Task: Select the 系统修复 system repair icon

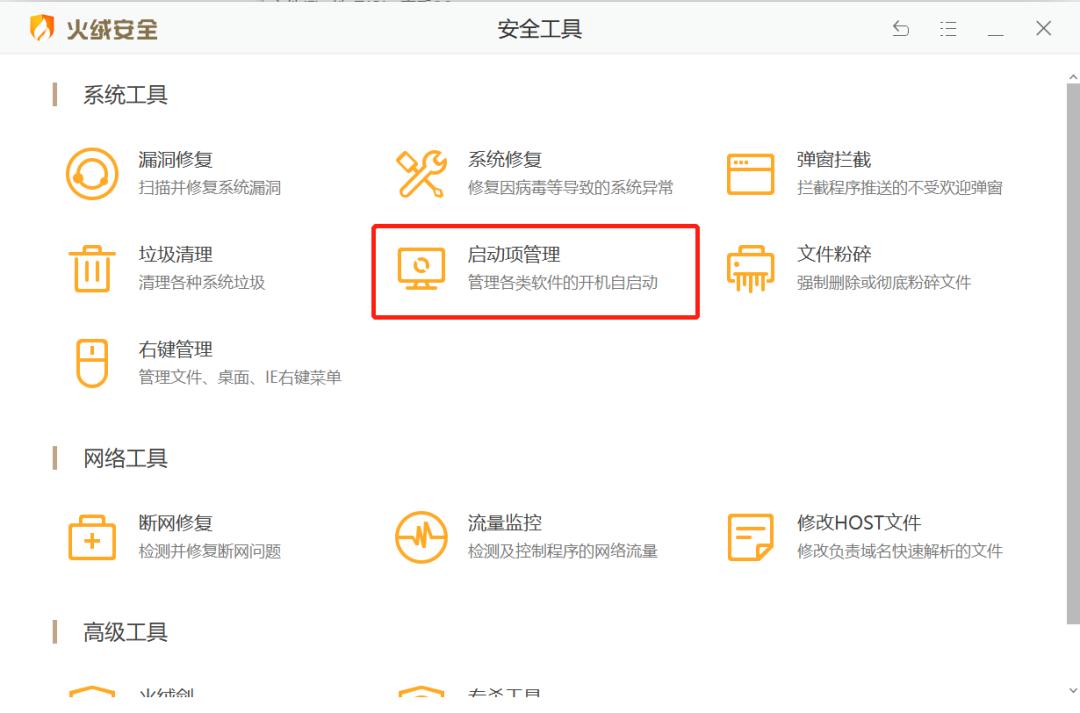Action: (x=421, y=172)
